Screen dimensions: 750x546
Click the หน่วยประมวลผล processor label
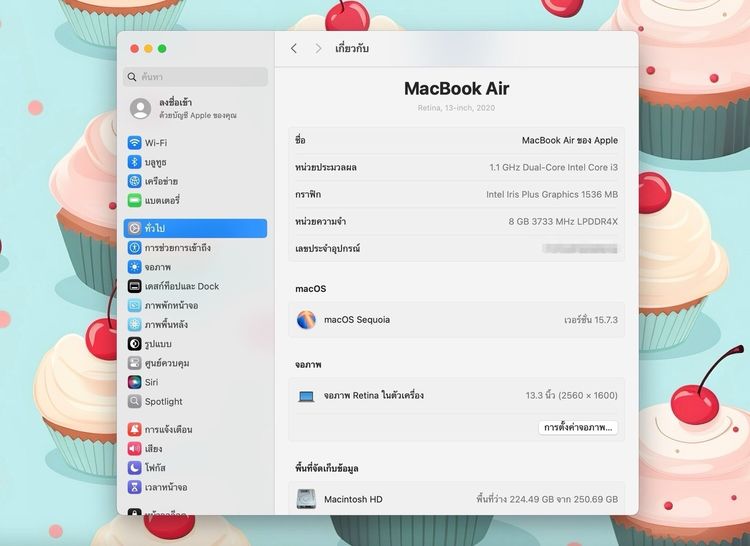pyautogui.click(x=326, y=167)
